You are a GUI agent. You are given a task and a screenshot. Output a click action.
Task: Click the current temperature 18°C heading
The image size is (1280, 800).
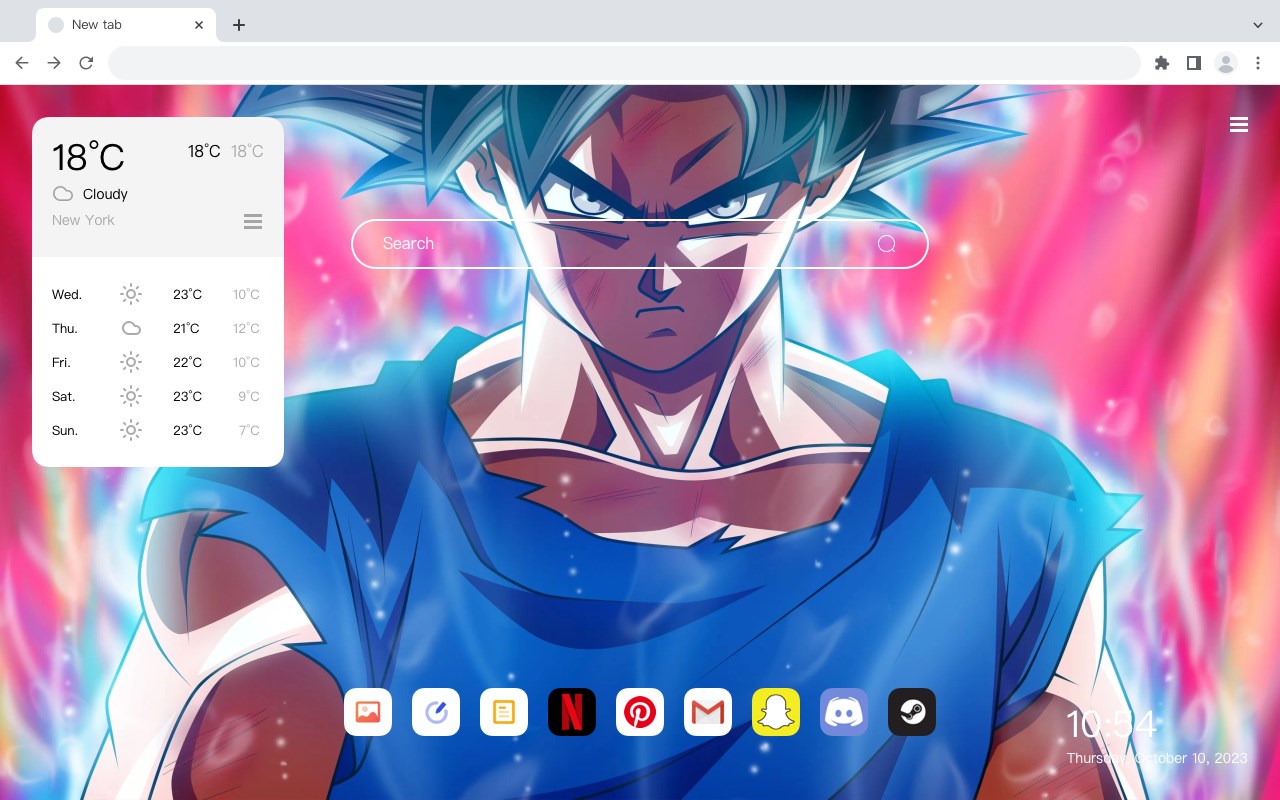[88, 157]
